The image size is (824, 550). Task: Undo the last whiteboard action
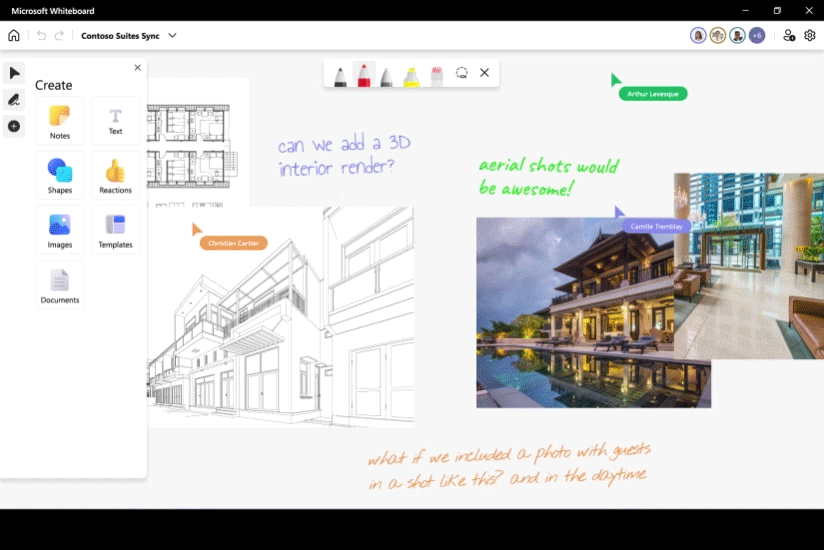tap(41, 35)
